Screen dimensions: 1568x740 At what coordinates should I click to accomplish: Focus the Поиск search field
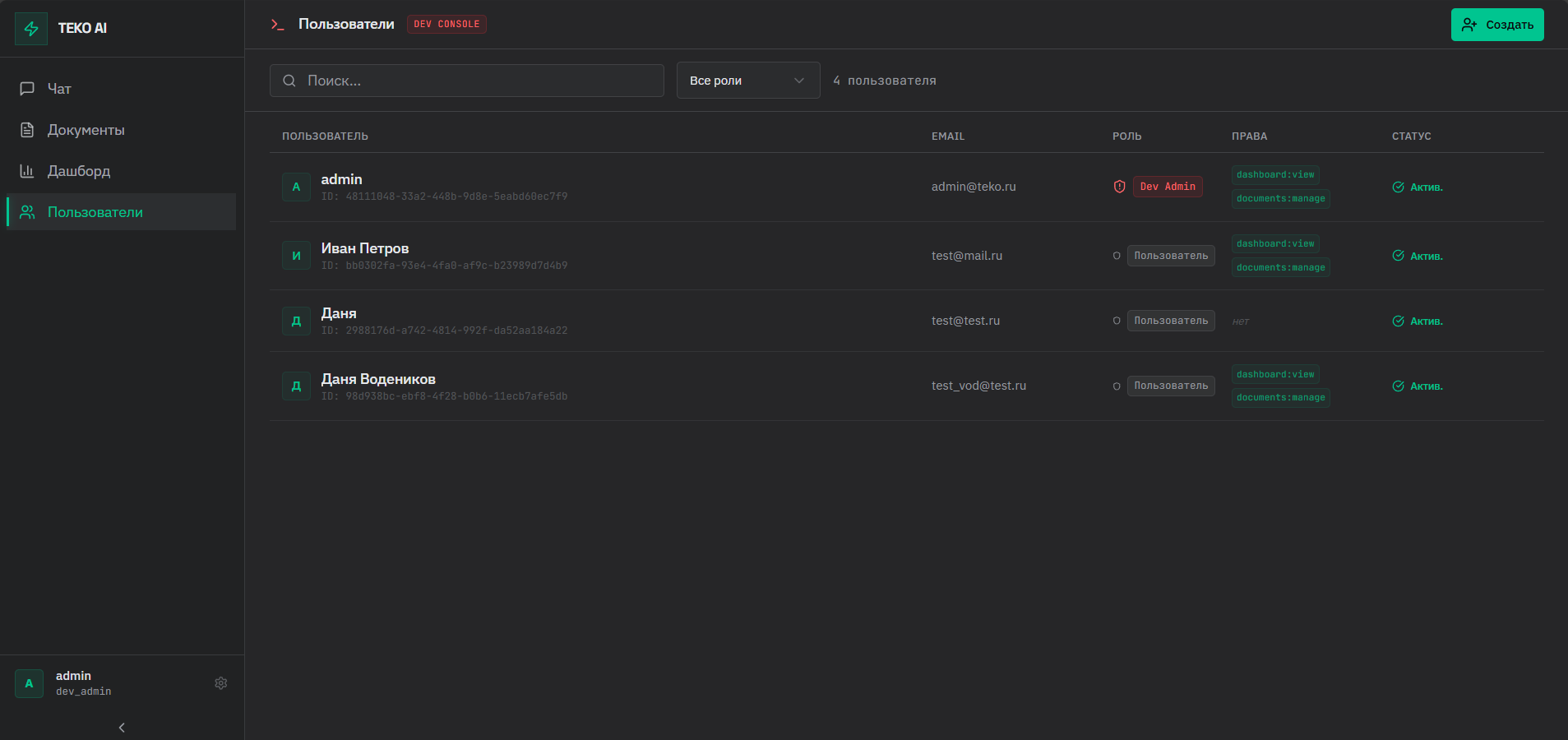(467, 81)
